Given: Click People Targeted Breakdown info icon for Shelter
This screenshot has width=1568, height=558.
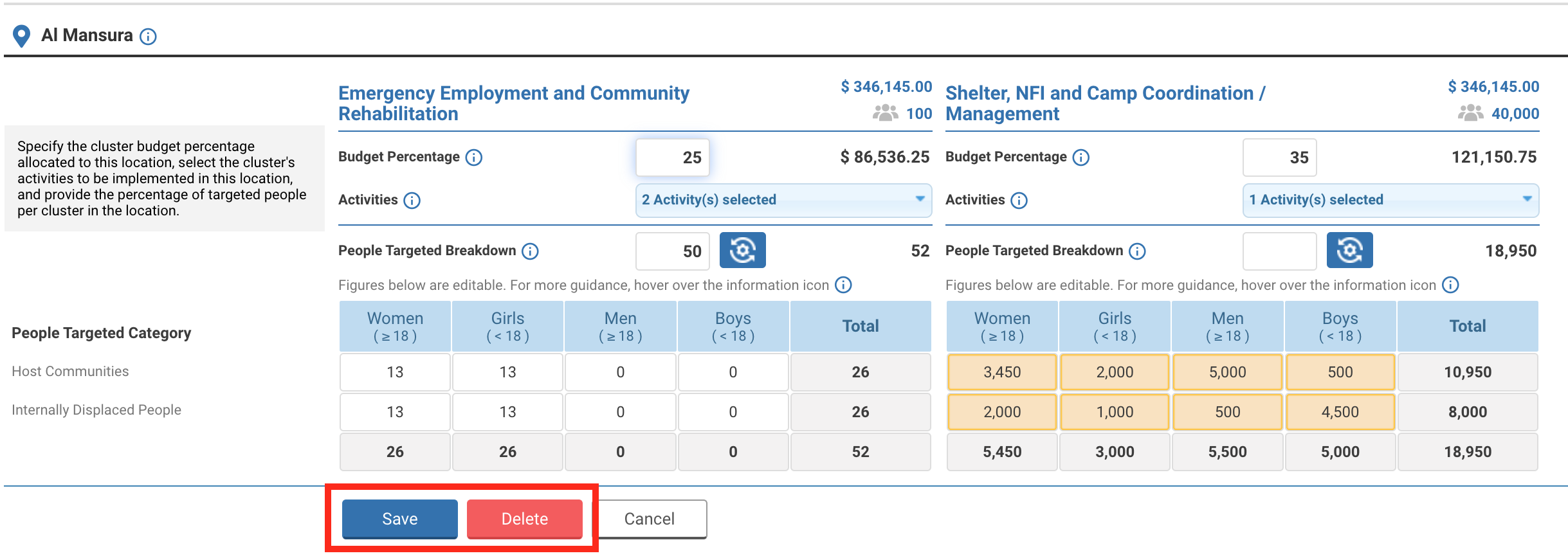Looking at the screenshot, I should (x=1137, y=251).
